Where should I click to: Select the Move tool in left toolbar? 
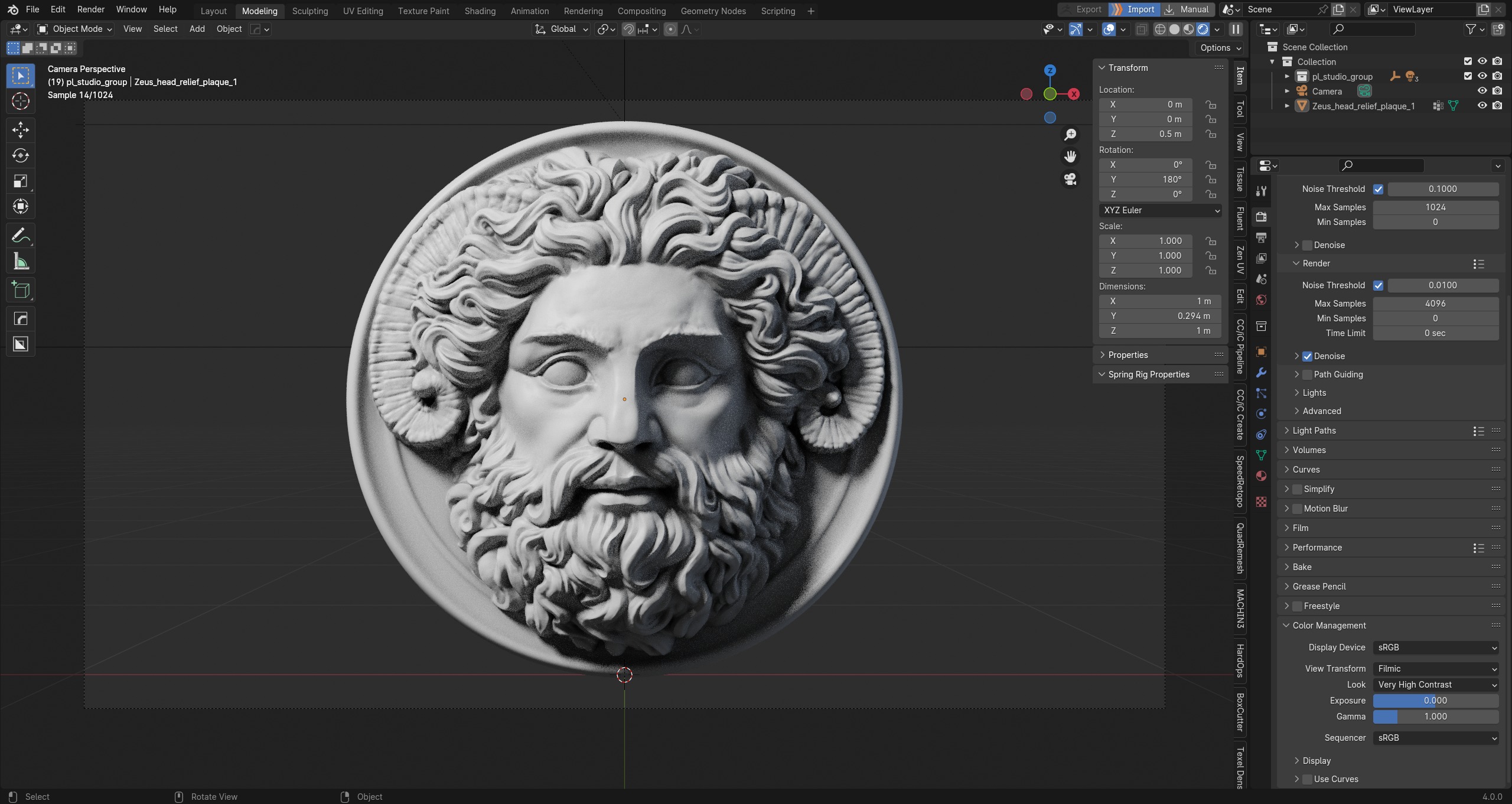click(x=21, y=129)
